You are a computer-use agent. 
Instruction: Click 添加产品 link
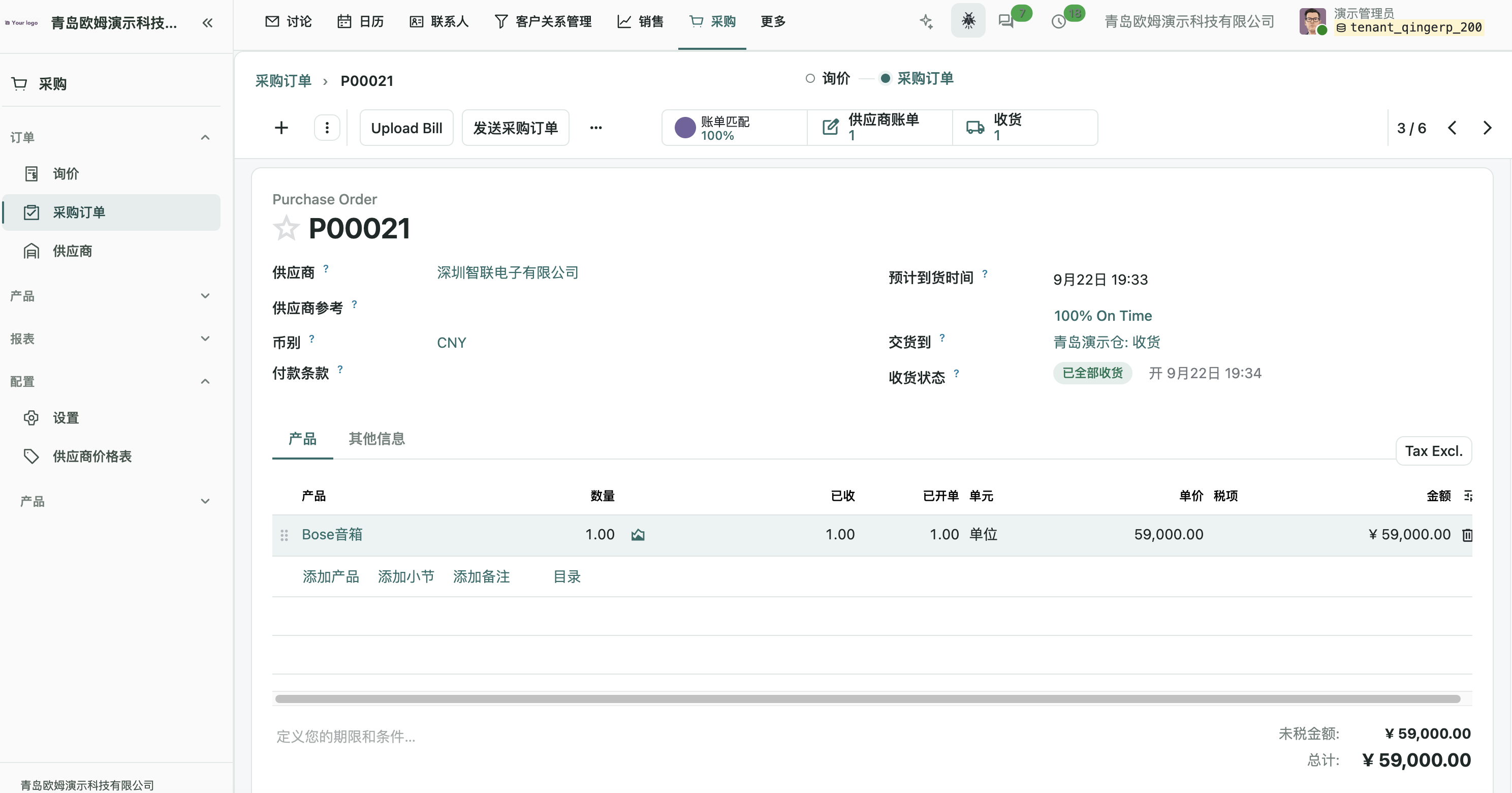click(330, 577)
